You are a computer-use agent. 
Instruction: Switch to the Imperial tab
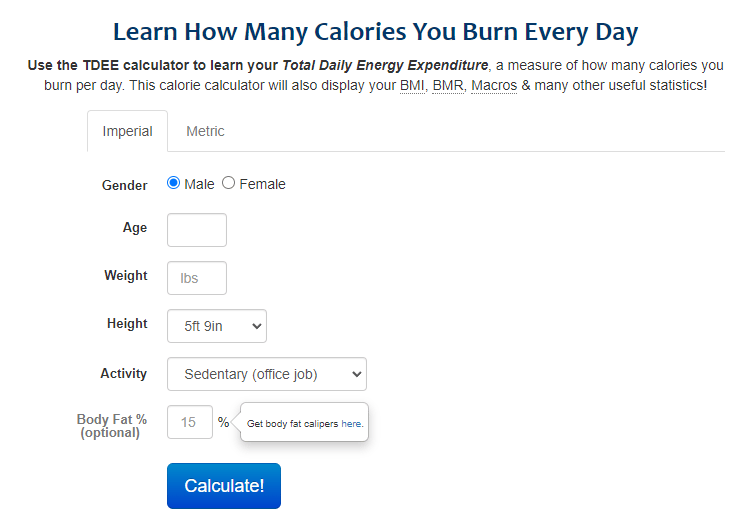pos(127,131)
